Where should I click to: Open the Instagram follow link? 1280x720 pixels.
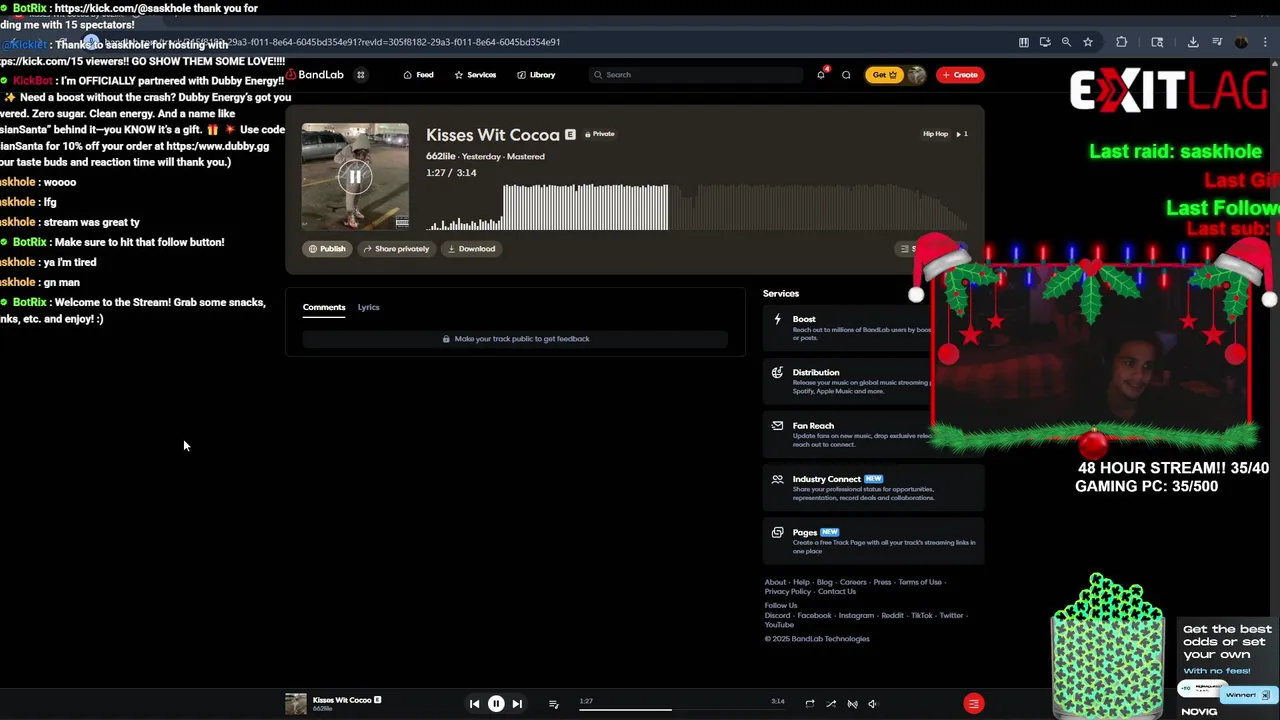pos(856,616)
